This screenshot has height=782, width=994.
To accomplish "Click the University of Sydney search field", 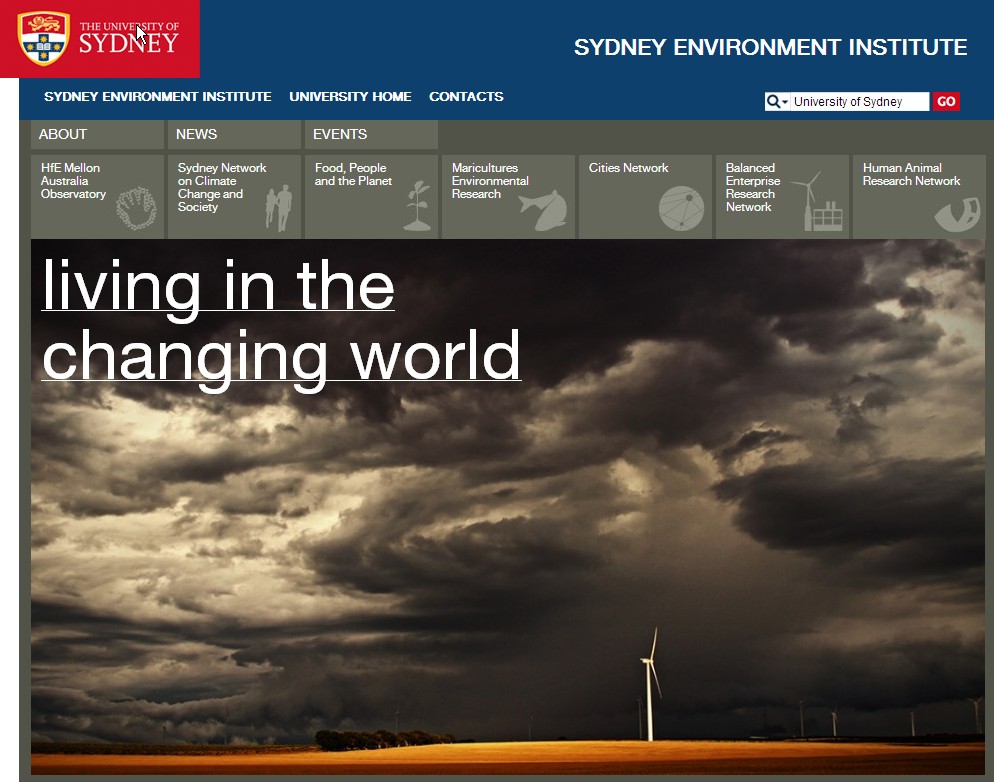I will 859,102.
